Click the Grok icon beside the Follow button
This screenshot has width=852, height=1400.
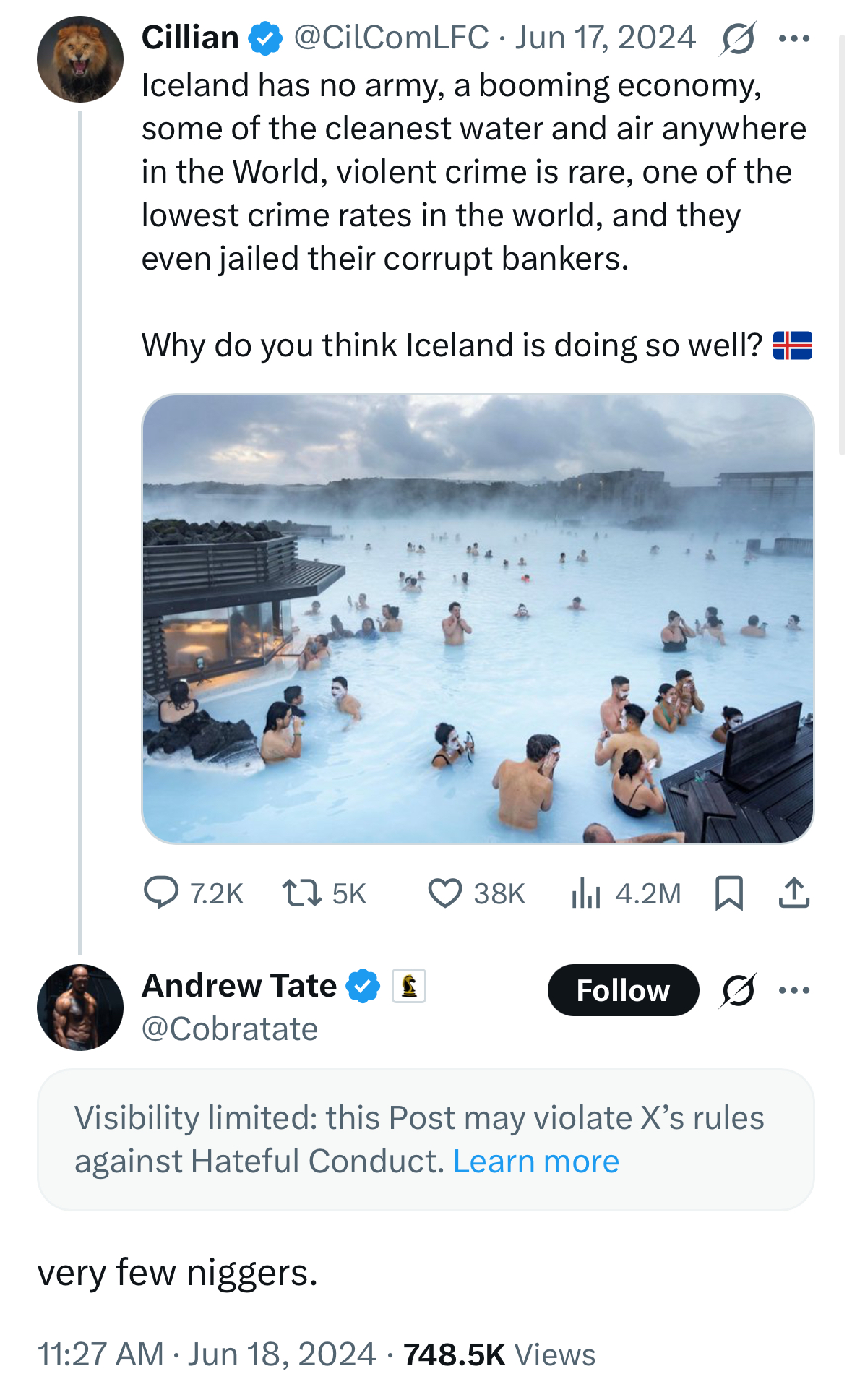(738, 990)
